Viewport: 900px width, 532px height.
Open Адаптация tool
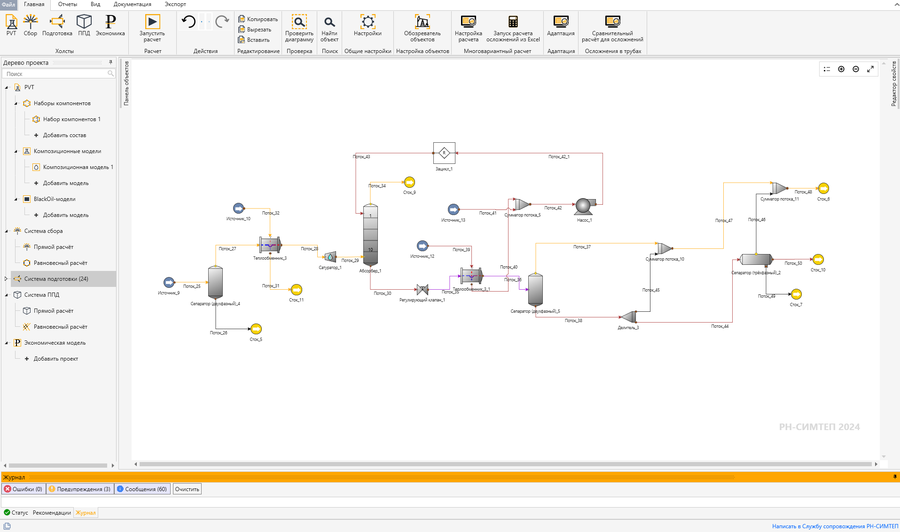coord(561,25)
